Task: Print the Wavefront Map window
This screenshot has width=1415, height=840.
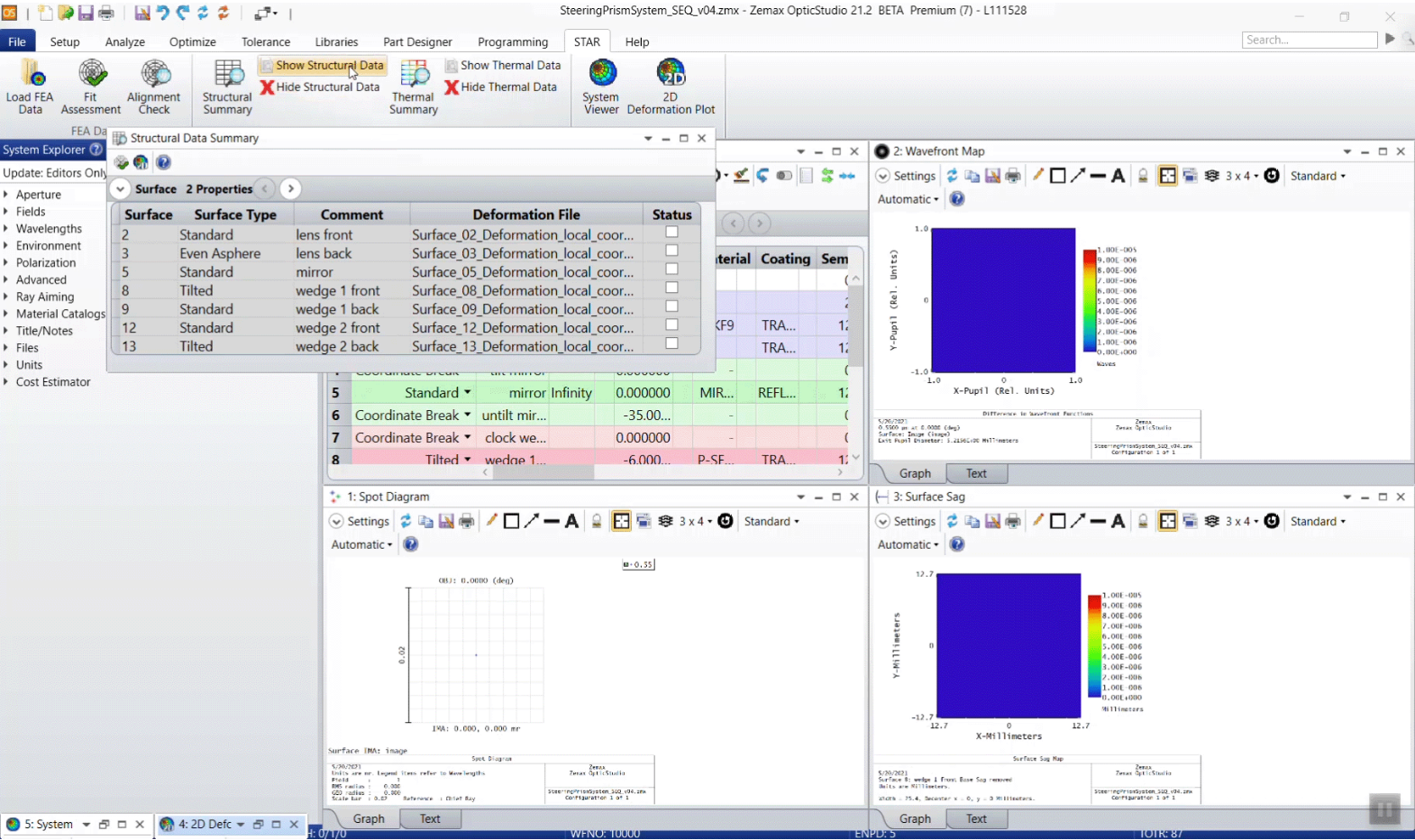Action: (1013, 176)
